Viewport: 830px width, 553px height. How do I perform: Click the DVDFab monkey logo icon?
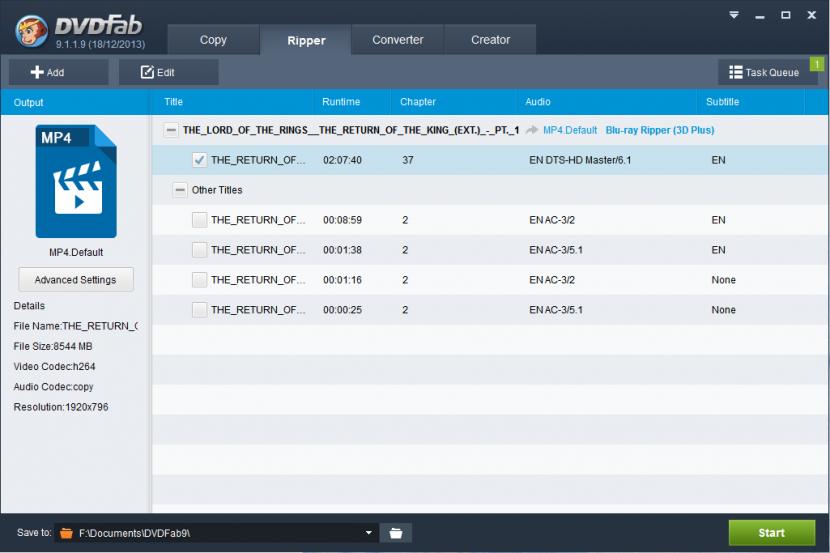point(32,29)
